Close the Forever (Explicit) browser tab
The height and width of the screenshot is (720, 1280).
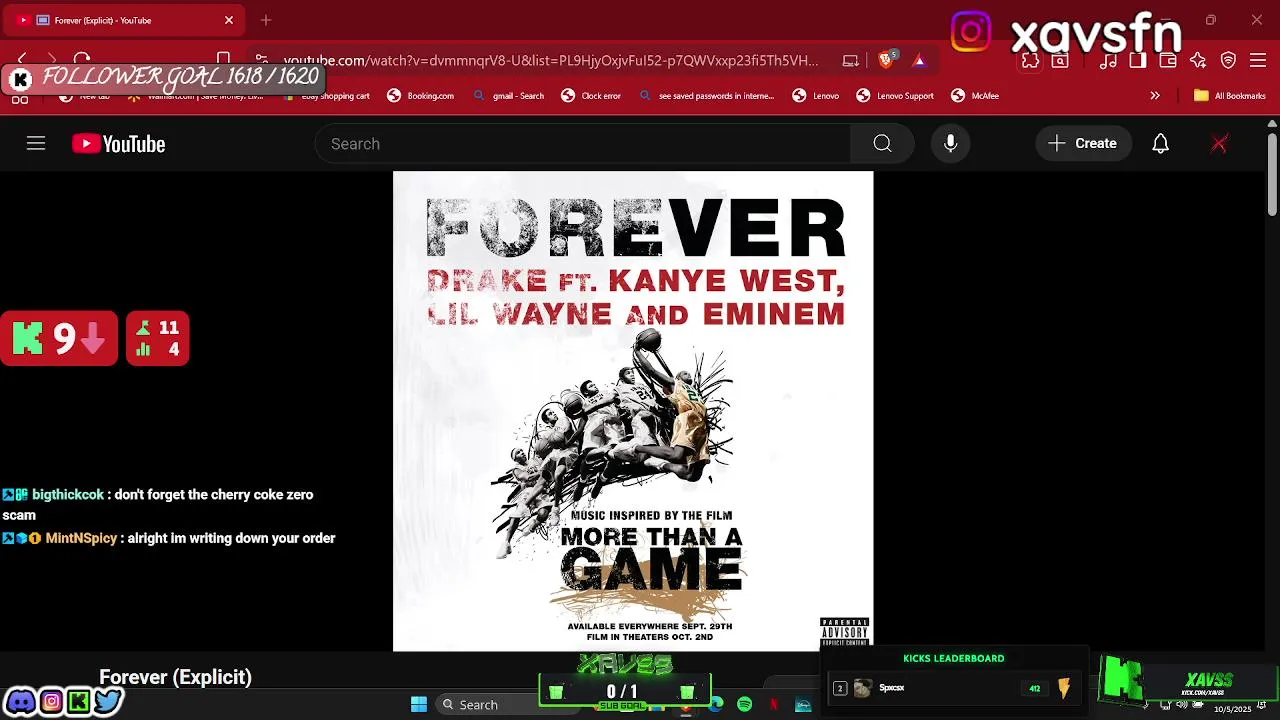[228, 20]
